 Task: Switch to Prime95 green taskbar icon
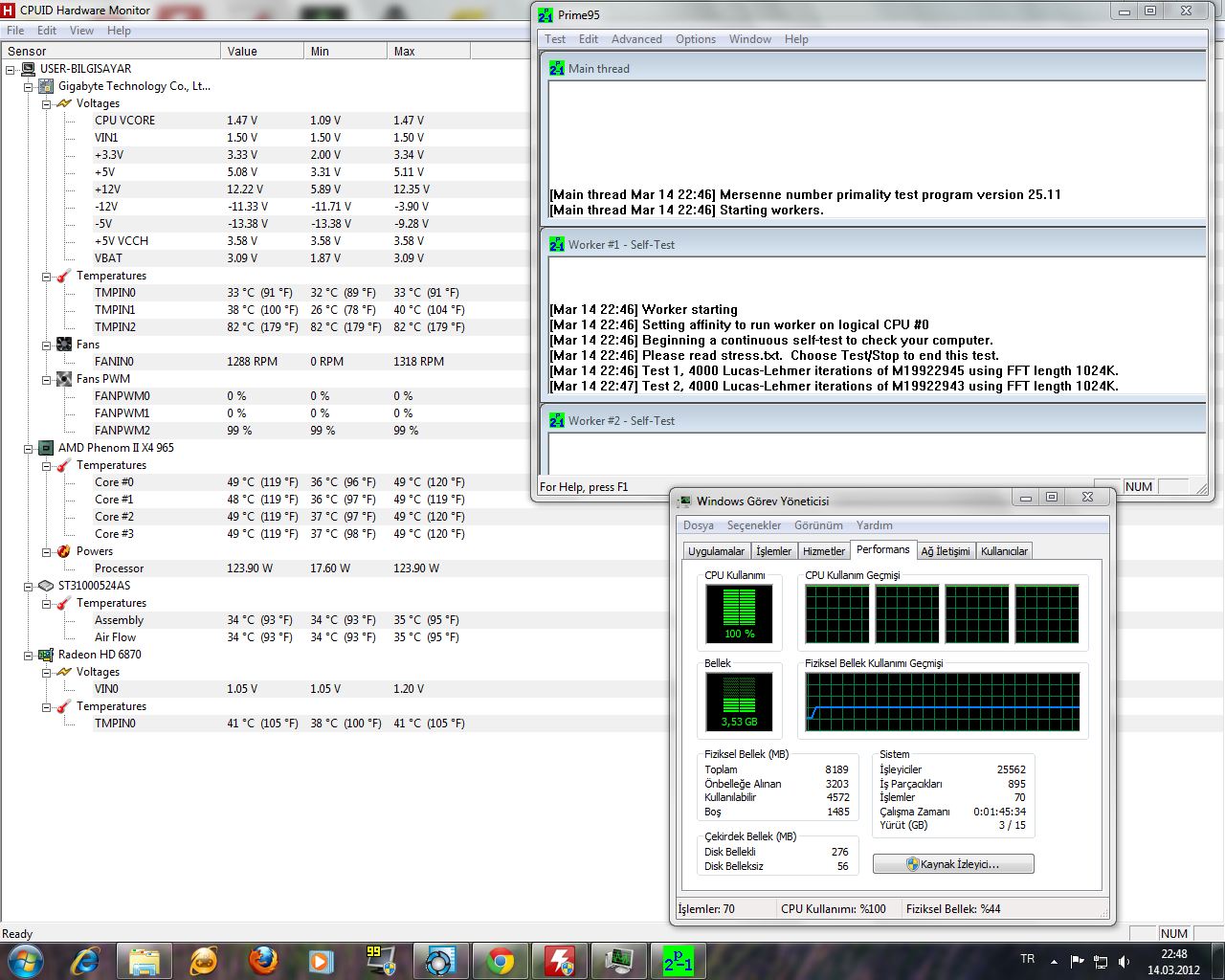click(x=678, y=960)
